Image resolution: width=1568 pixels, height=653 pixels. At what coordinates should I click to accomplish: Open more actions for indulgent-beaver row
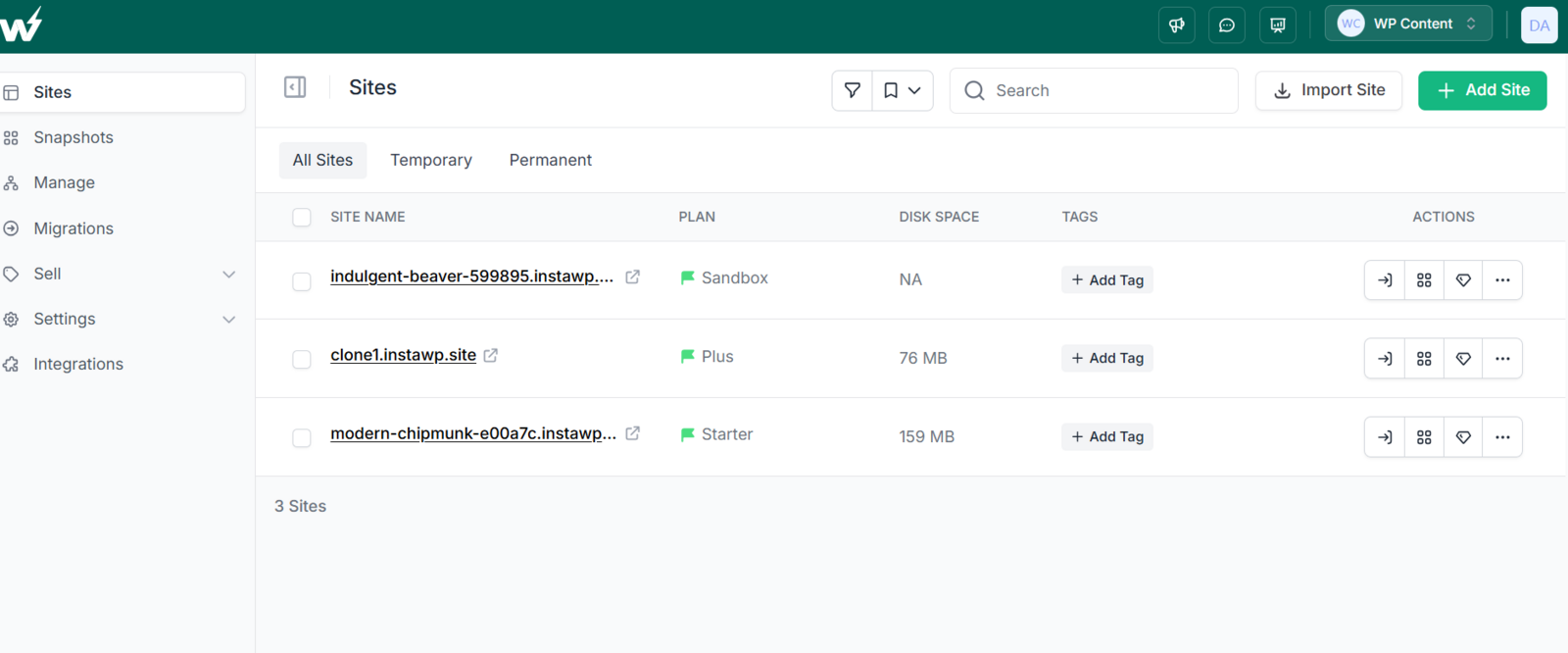[1502, 280]
